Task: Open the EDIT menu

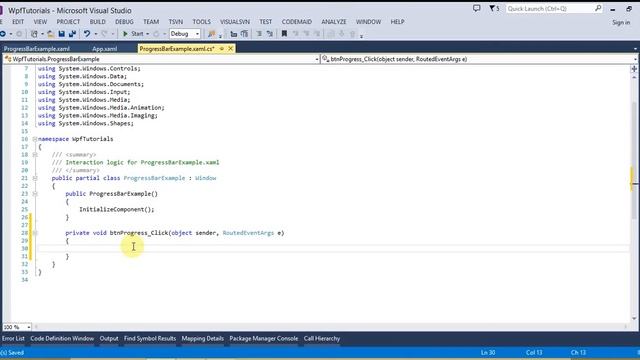Action: click(x=18, y=22)
